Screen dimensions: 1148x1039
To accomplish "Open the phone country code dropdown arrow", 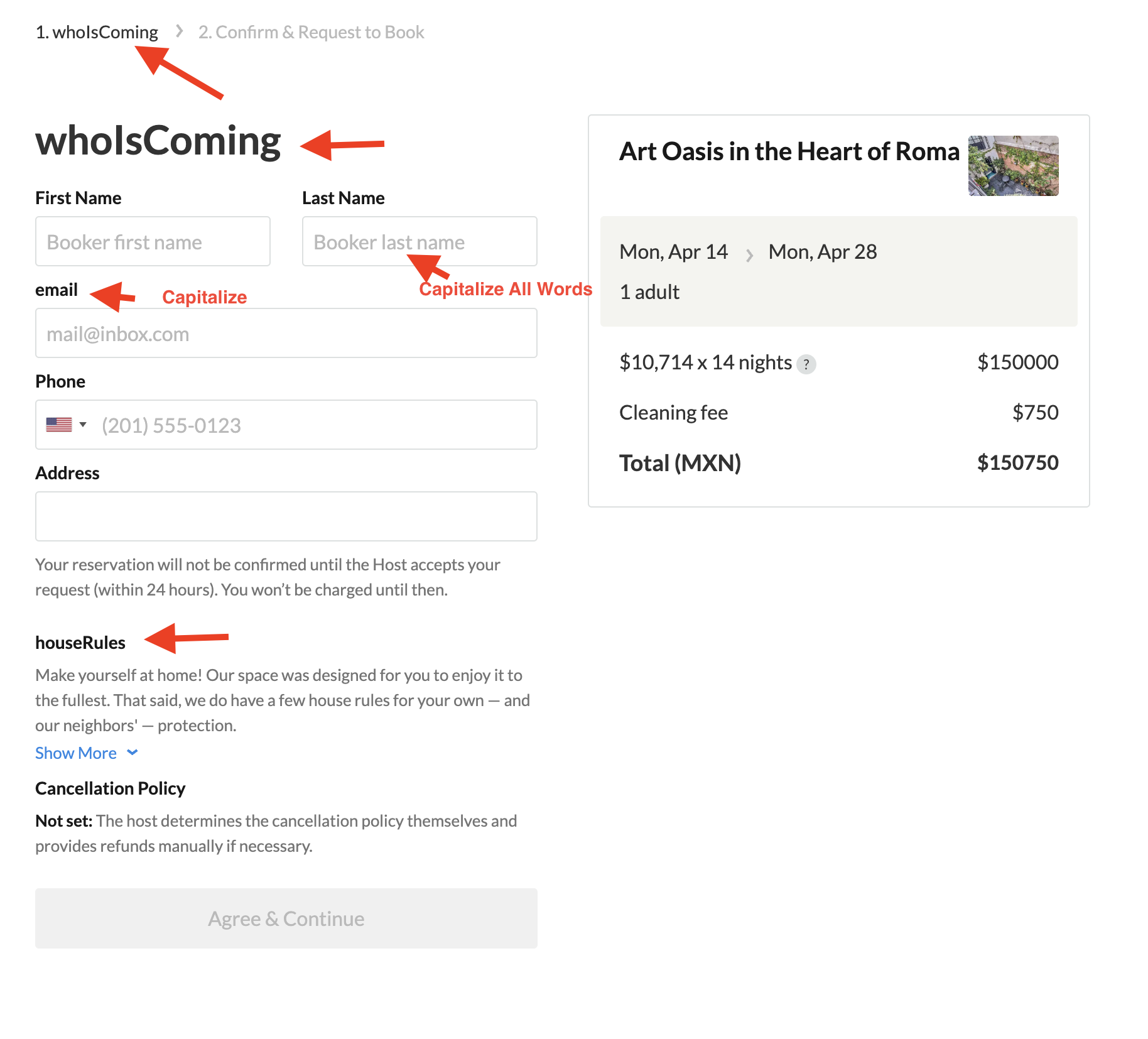I will pyautogui.click(x=83, y=425).
